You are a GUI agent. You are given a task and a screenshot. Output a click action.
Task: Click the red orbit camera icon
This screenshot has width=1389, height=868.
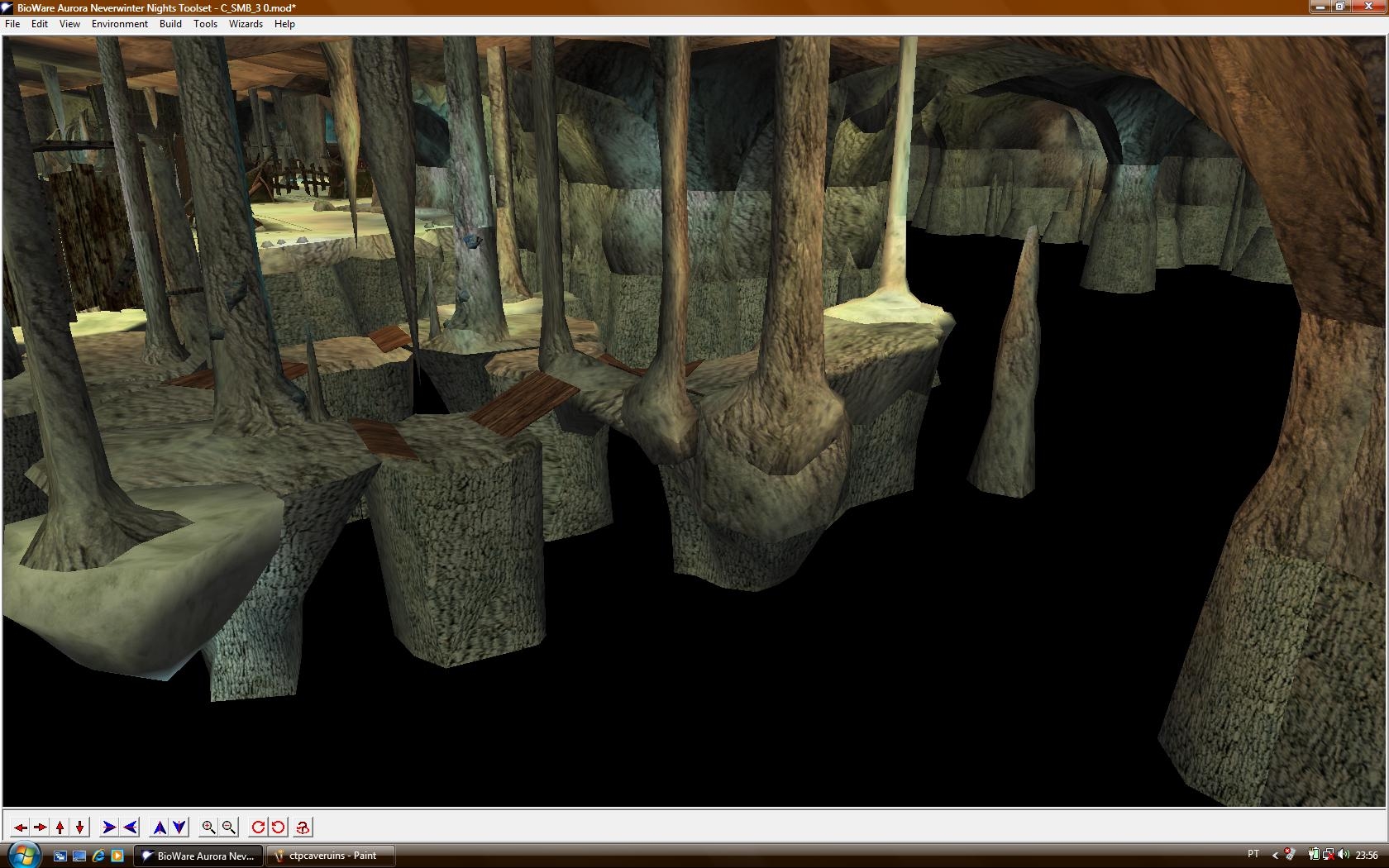(303, 827)
